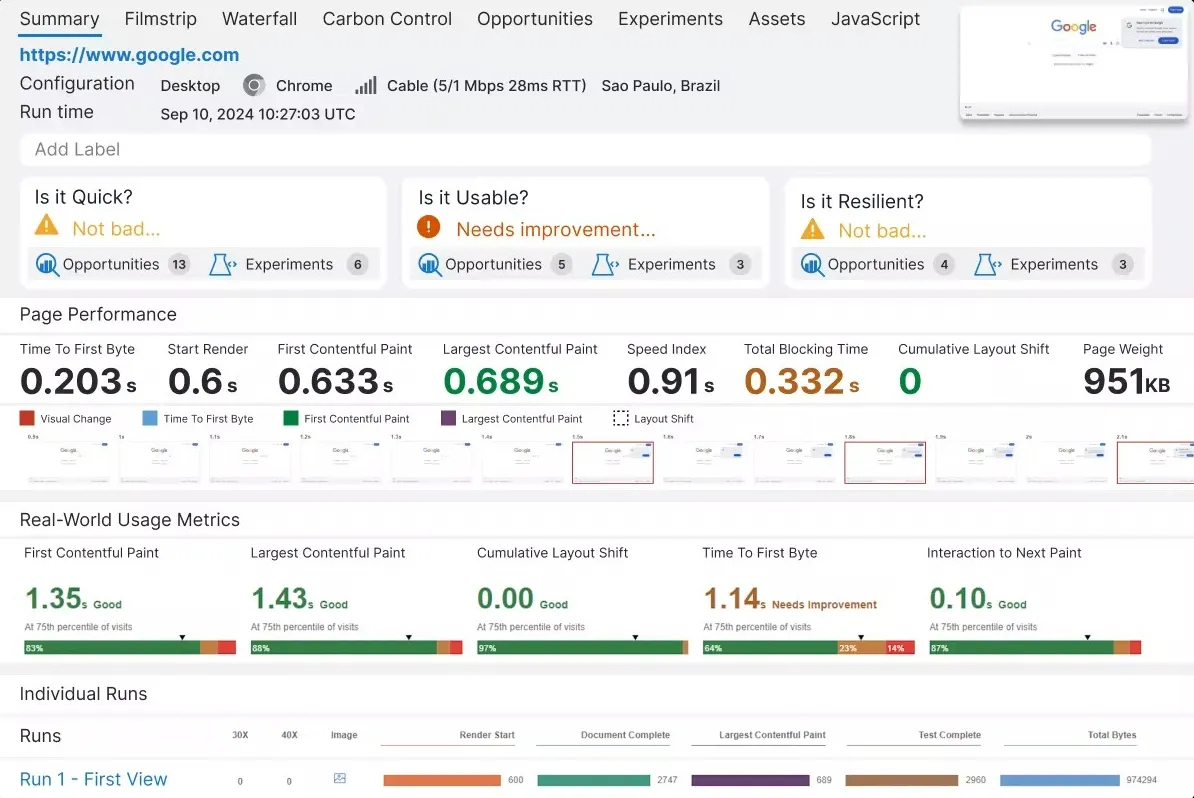Viewport: 1194px width, 798px height.
Task: Click the warning triangle under Is it Quick
Action: 46,225
